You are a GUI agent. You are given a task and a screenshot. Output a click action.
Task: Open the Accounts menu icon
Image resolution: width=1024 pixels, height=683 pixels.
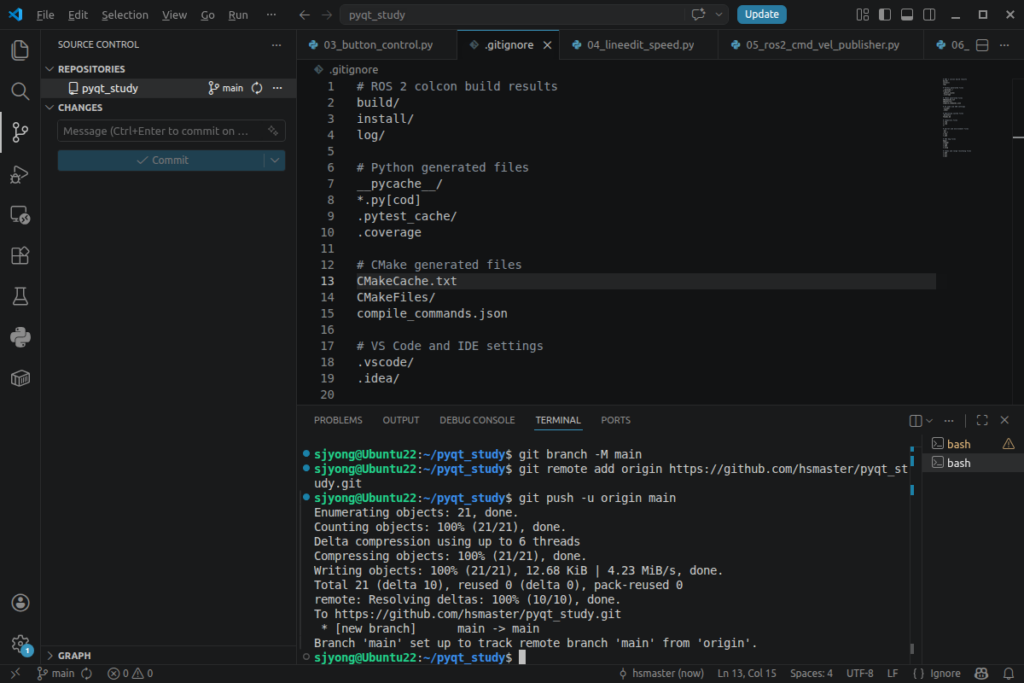[x=20, y=603]
